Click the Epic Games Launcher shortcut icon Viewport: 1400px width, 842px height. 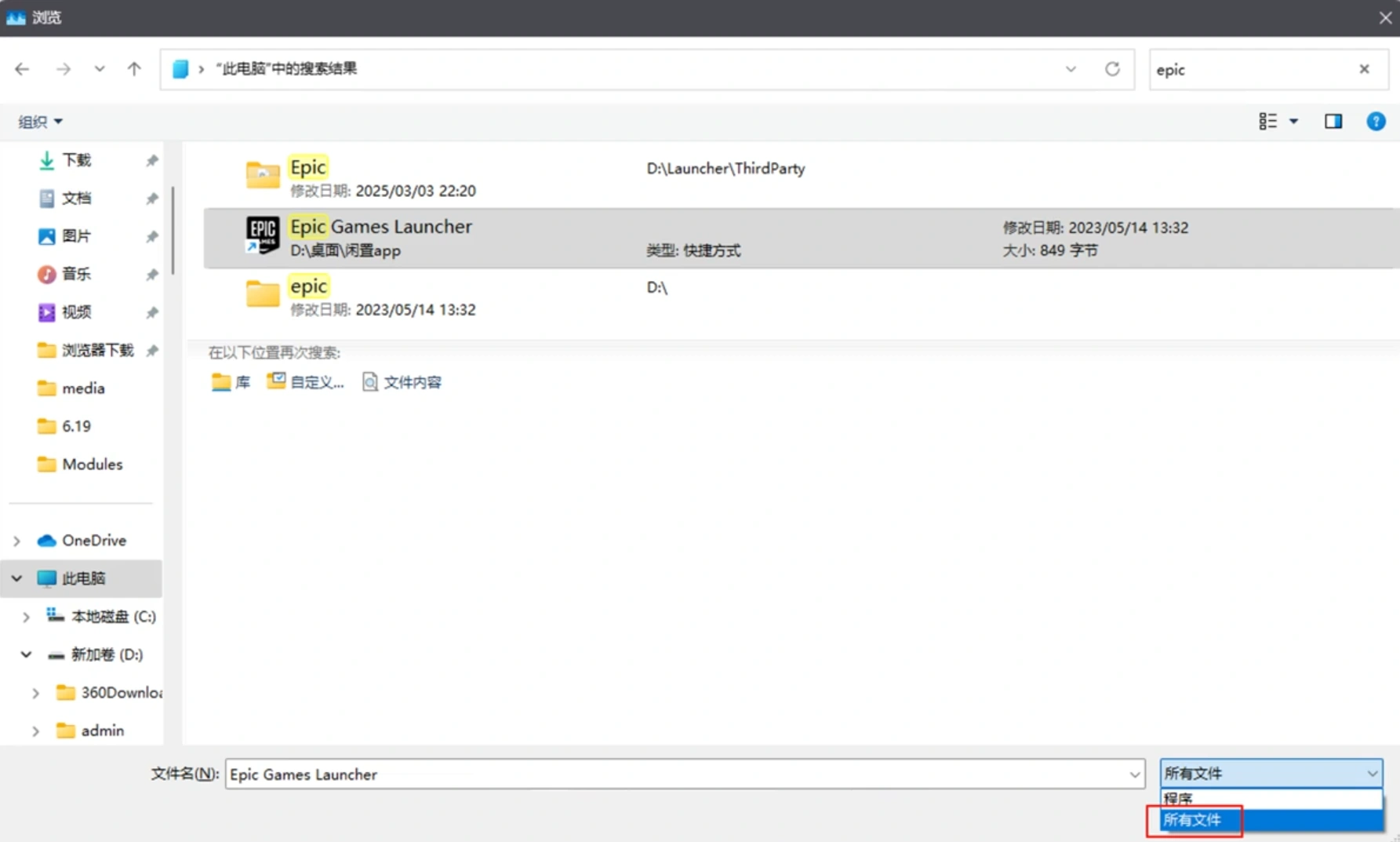click(263, 235)
